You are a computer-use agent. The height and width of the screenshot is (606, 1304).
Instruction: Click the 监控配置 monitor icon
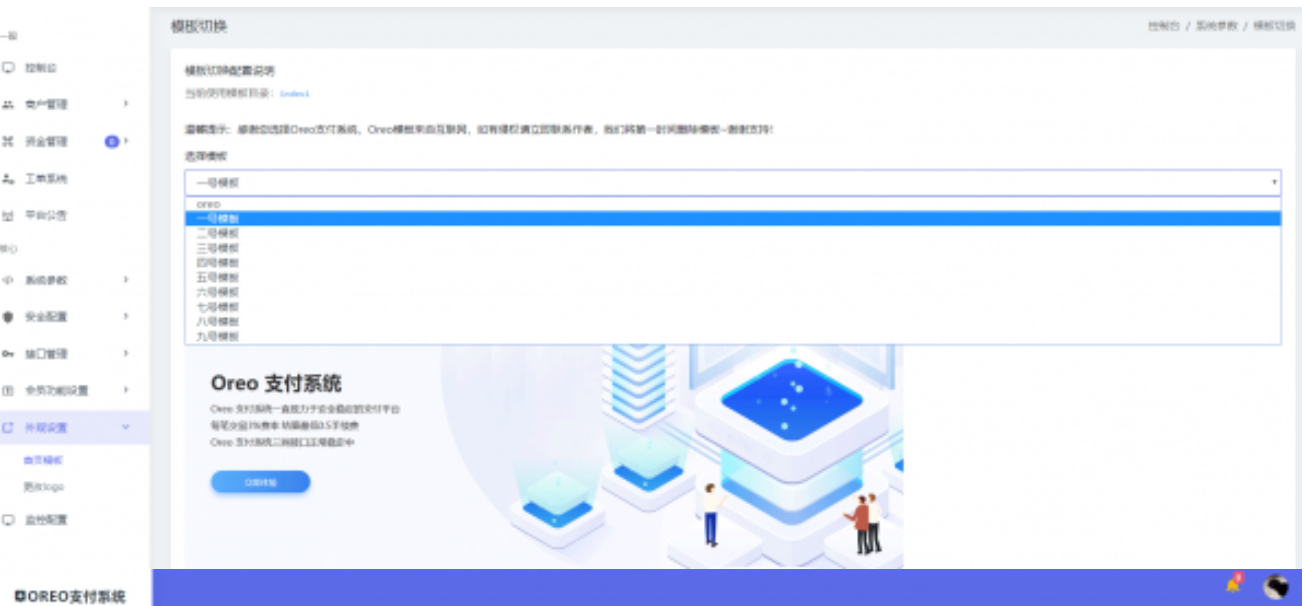pyautogui.click(x=9, y=520)
